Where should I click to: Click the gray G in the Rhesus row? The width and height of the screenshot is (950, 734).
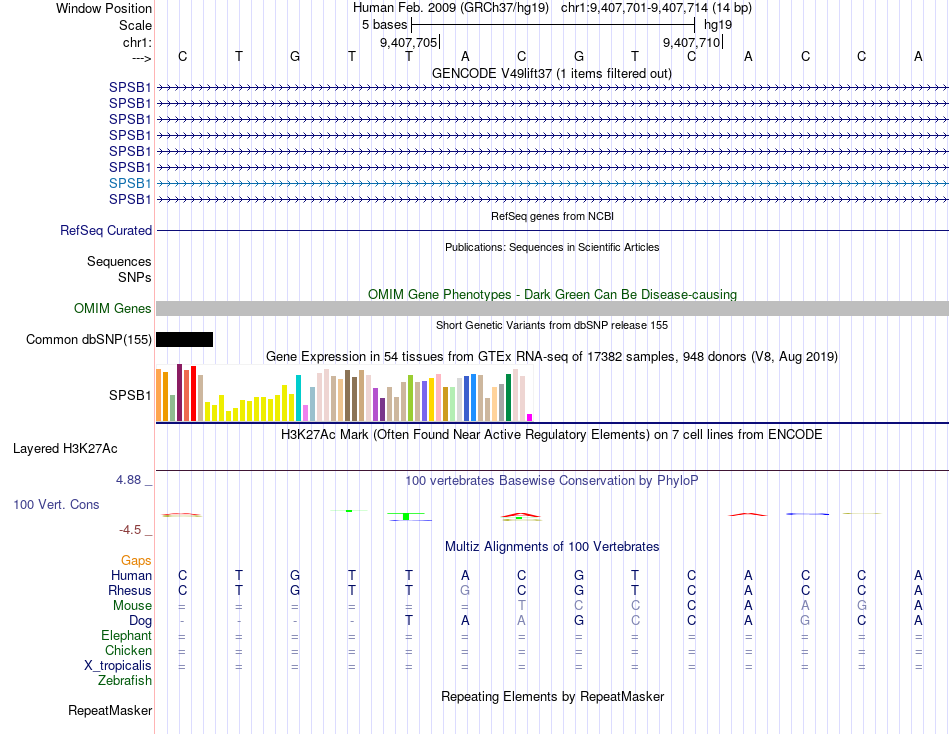point(465,590)
